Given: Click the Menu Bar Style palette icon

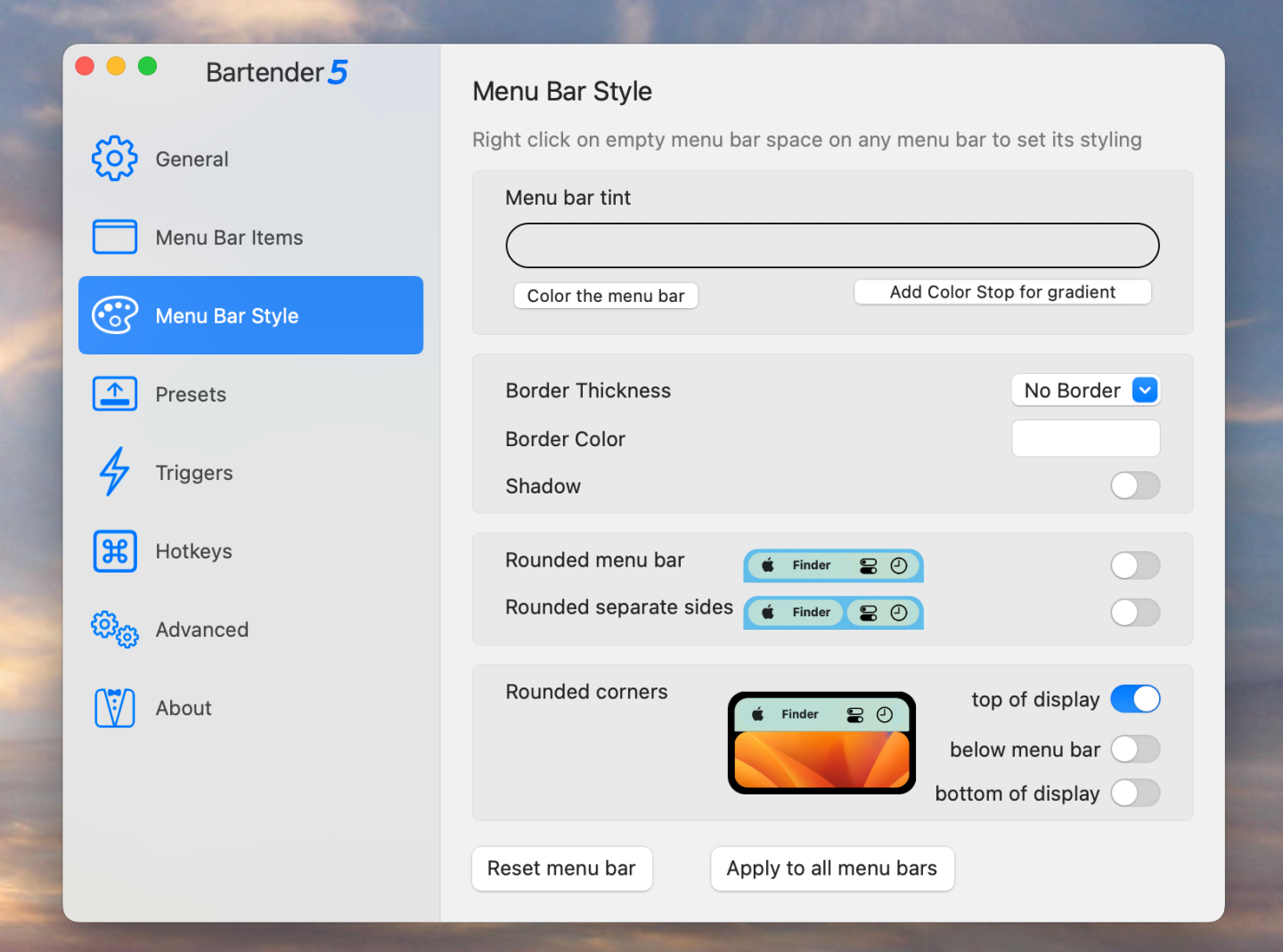Looking at the screenshot, I should click(114, 315).
